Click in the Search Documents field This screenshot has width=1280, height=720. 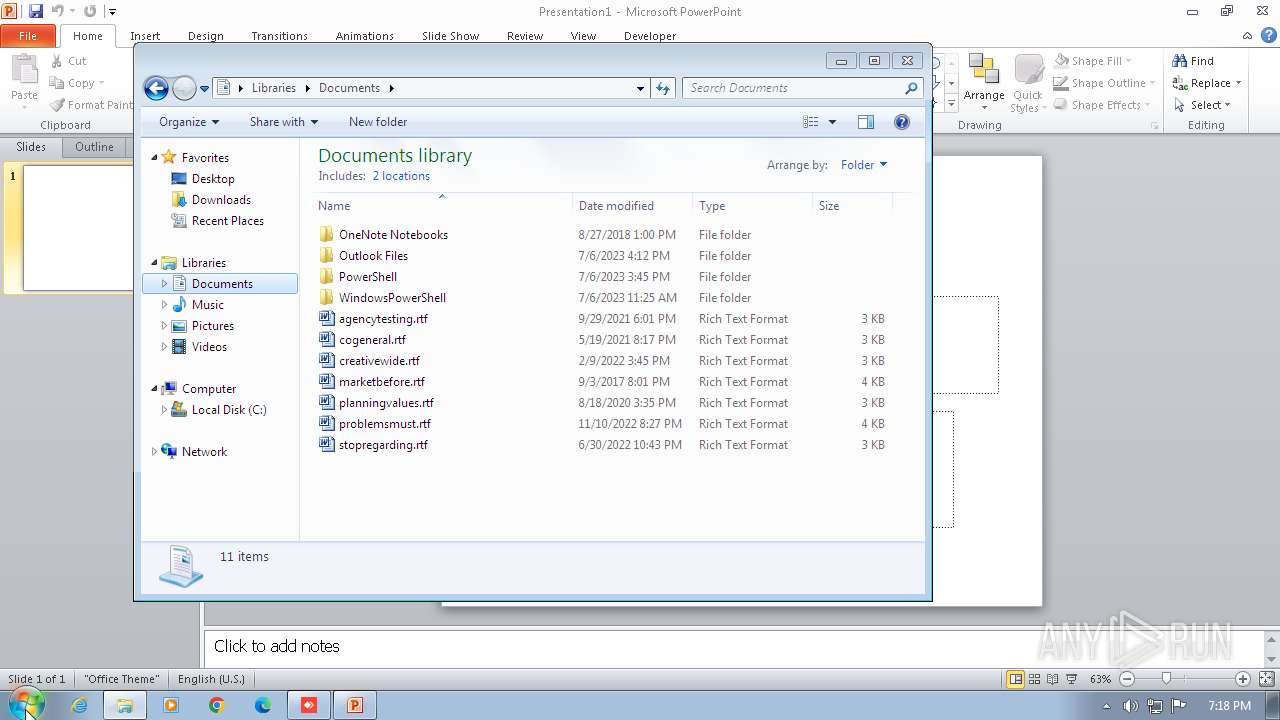click(x=795, y=88)
